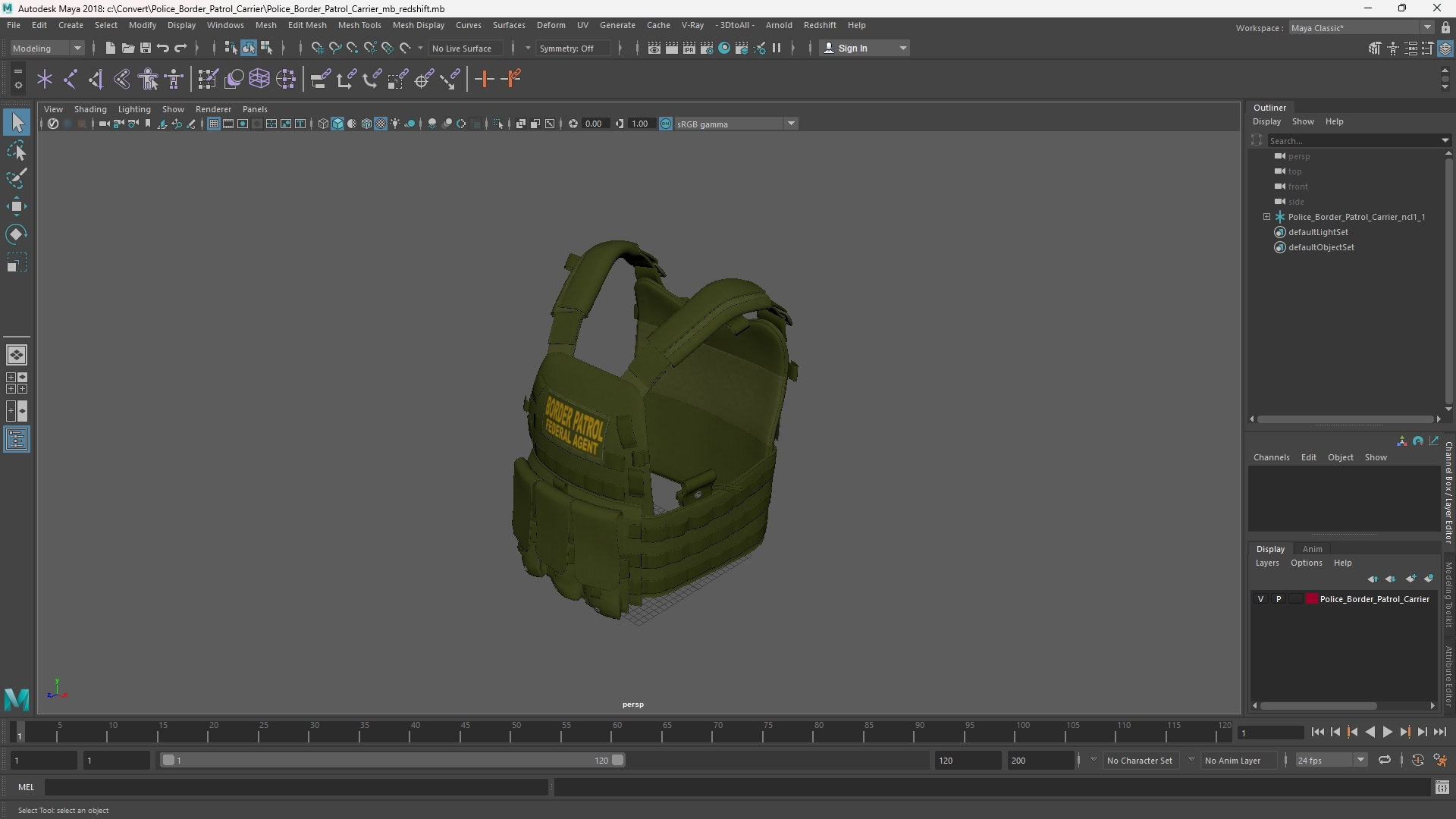Image resolution: width=1456 pixels, height=819 pixels.
Task: Switch to single perspective view layout
Action: [x=17, y=355]
